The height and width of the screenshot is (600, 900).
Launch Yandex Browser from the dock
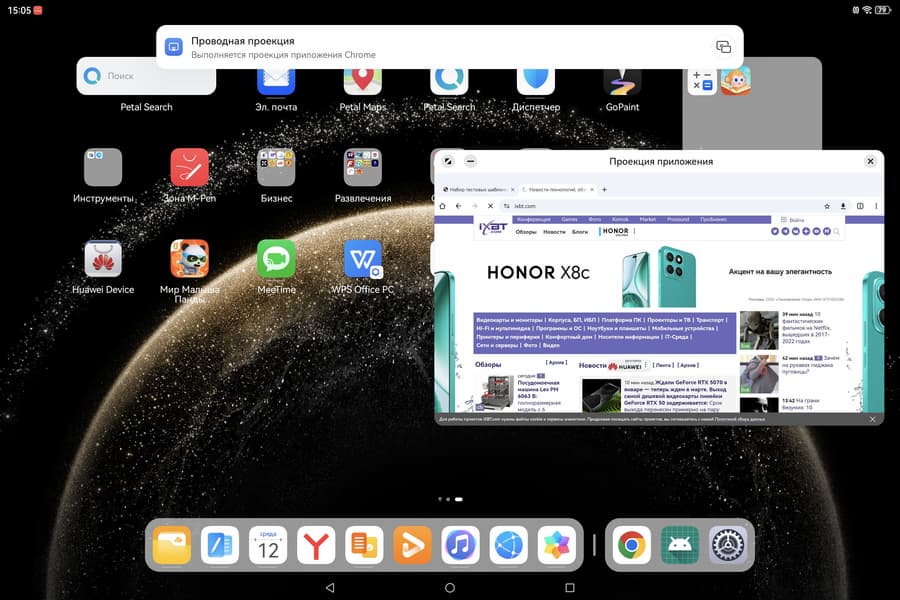316,545
